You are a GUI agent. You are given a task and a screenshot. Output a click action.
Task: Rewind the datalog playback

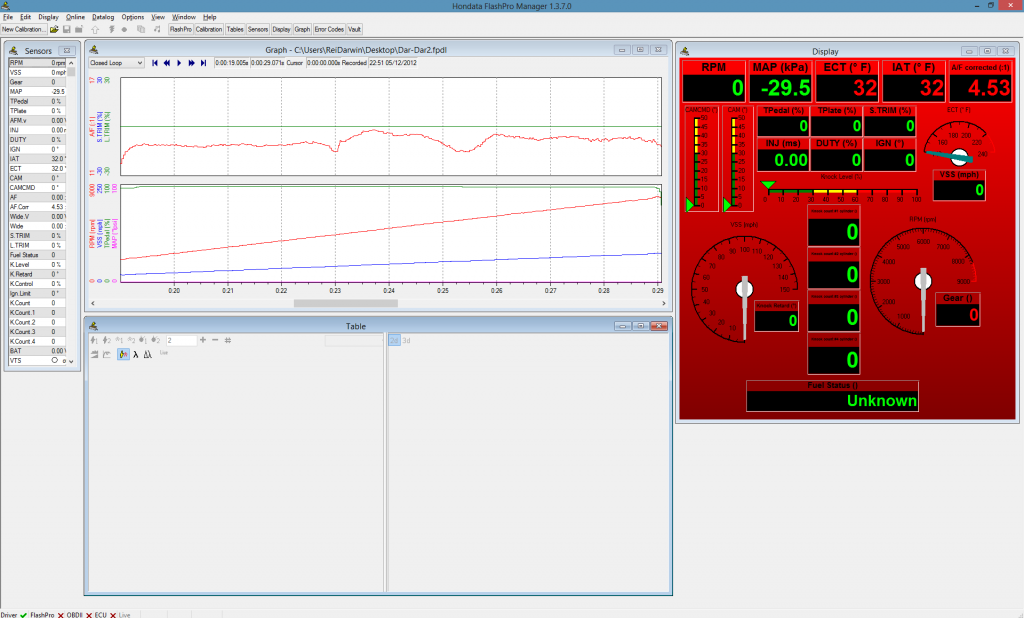click(167, 63)
